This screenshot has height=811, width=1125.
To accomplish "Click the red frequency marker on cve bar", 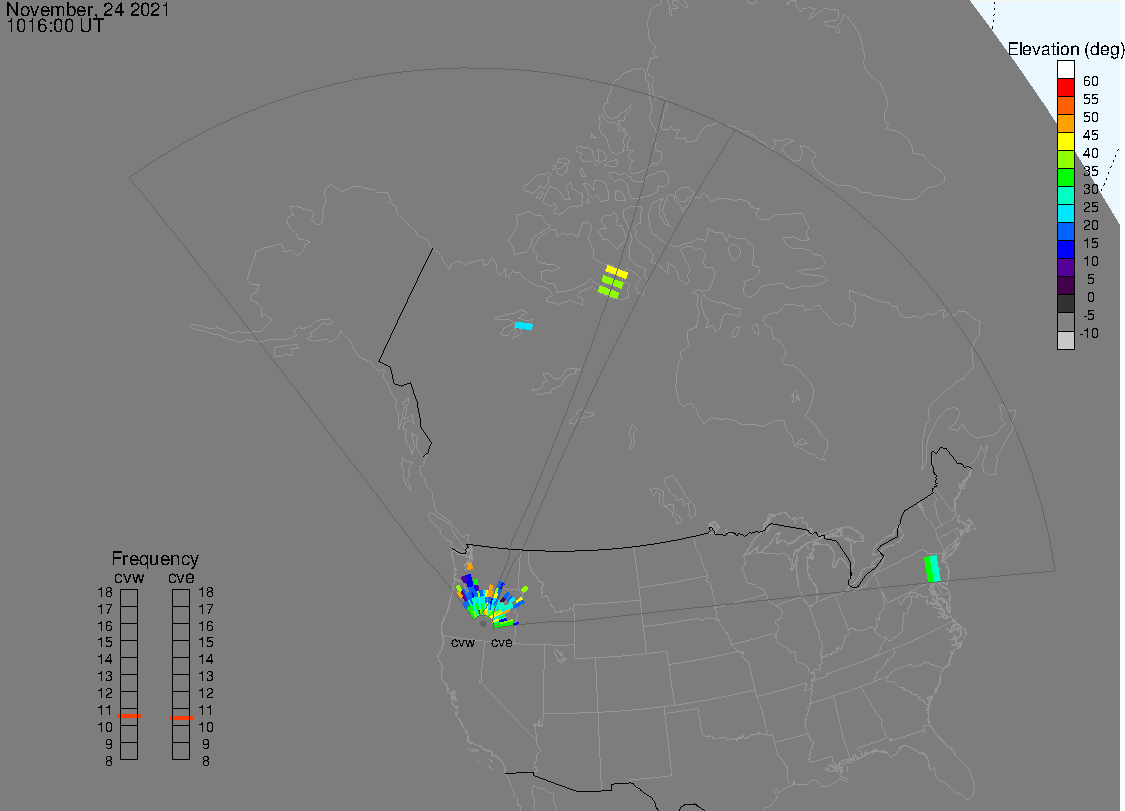I will pos(181,718).
